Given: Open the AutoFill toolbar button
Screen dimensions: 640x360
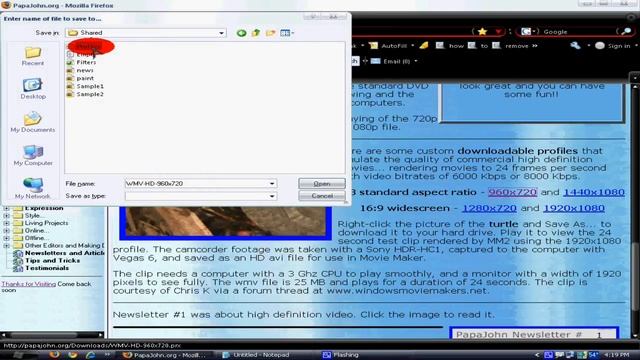Looking at the screenshot, I should point(390,46).
